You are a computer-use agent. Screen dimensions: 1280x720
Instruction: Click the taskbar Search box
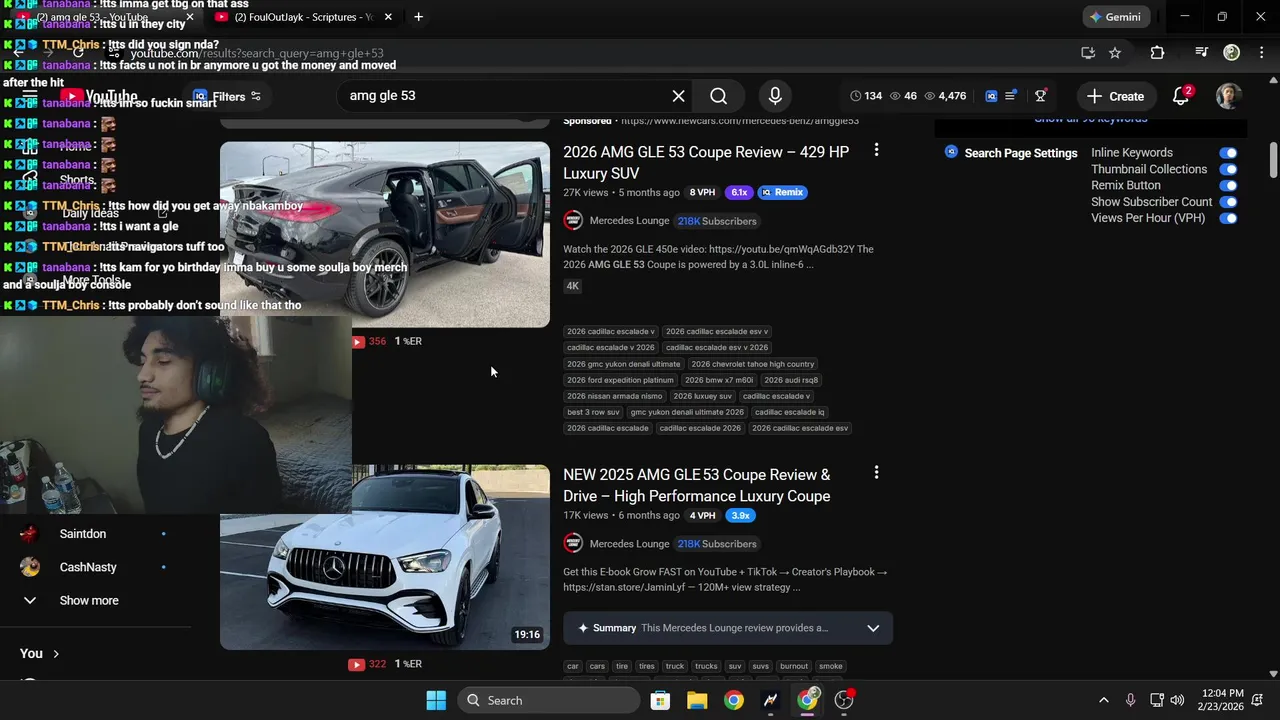548,700
